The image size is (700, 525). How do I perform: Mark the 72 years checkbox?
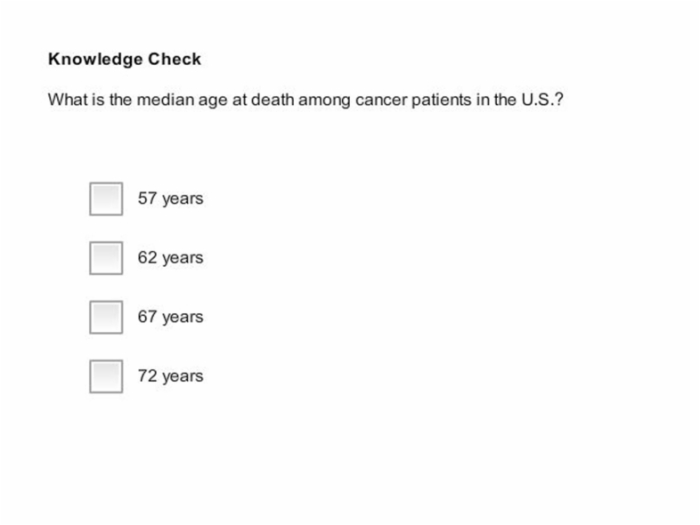coord(106,376)
